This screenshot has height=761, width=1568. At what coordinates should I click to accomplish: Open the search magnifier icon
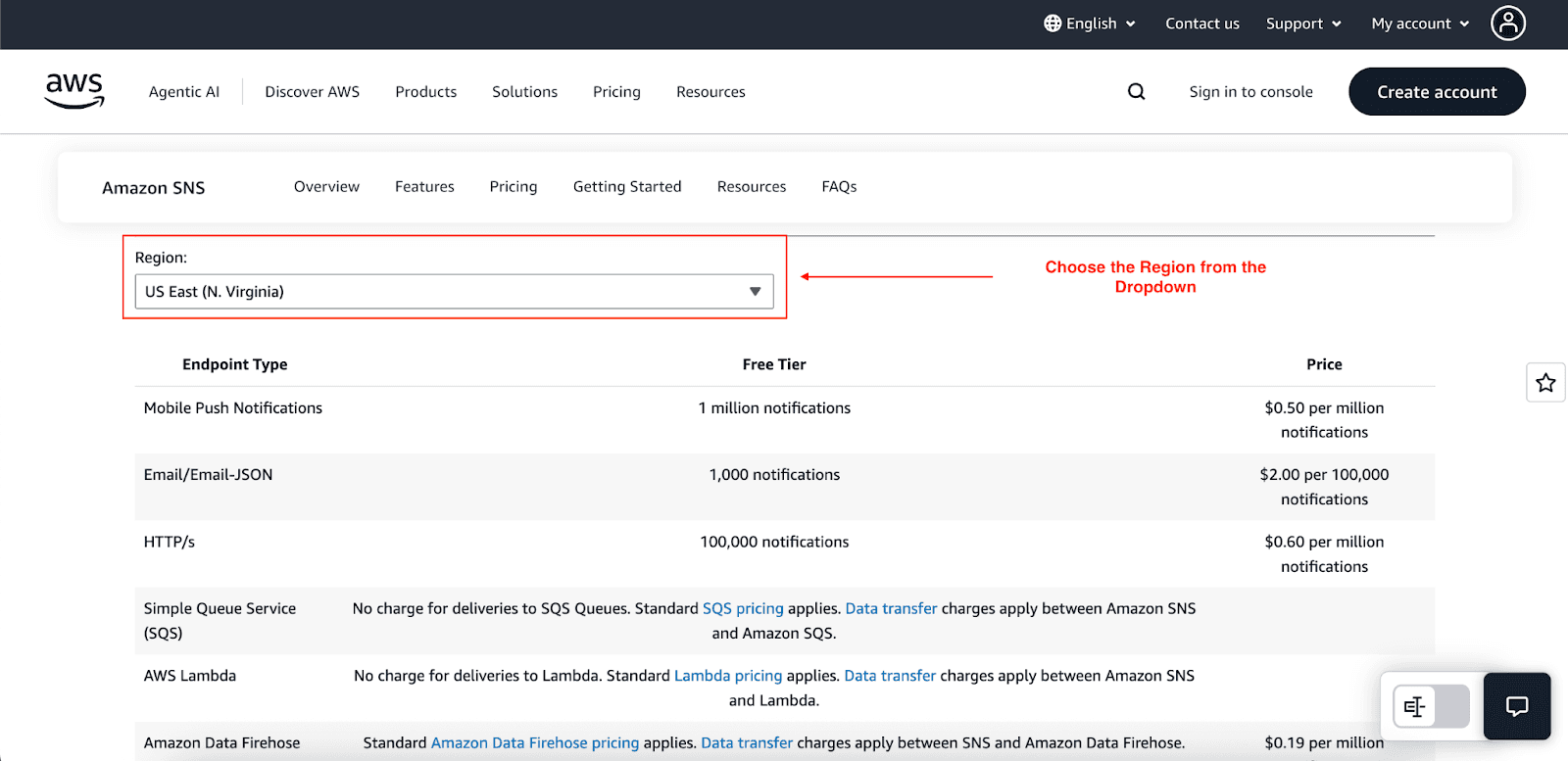click(1136, 91)
